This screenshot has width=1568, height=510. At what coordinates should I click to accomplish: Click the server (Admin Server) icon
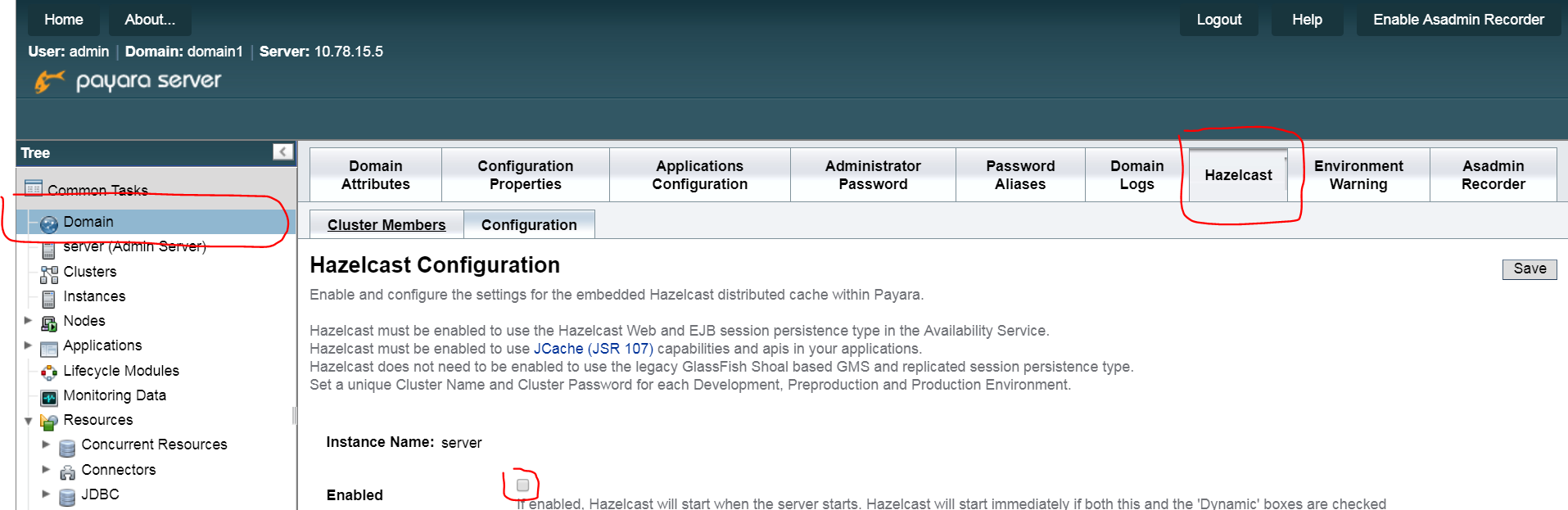click(48, 249)
